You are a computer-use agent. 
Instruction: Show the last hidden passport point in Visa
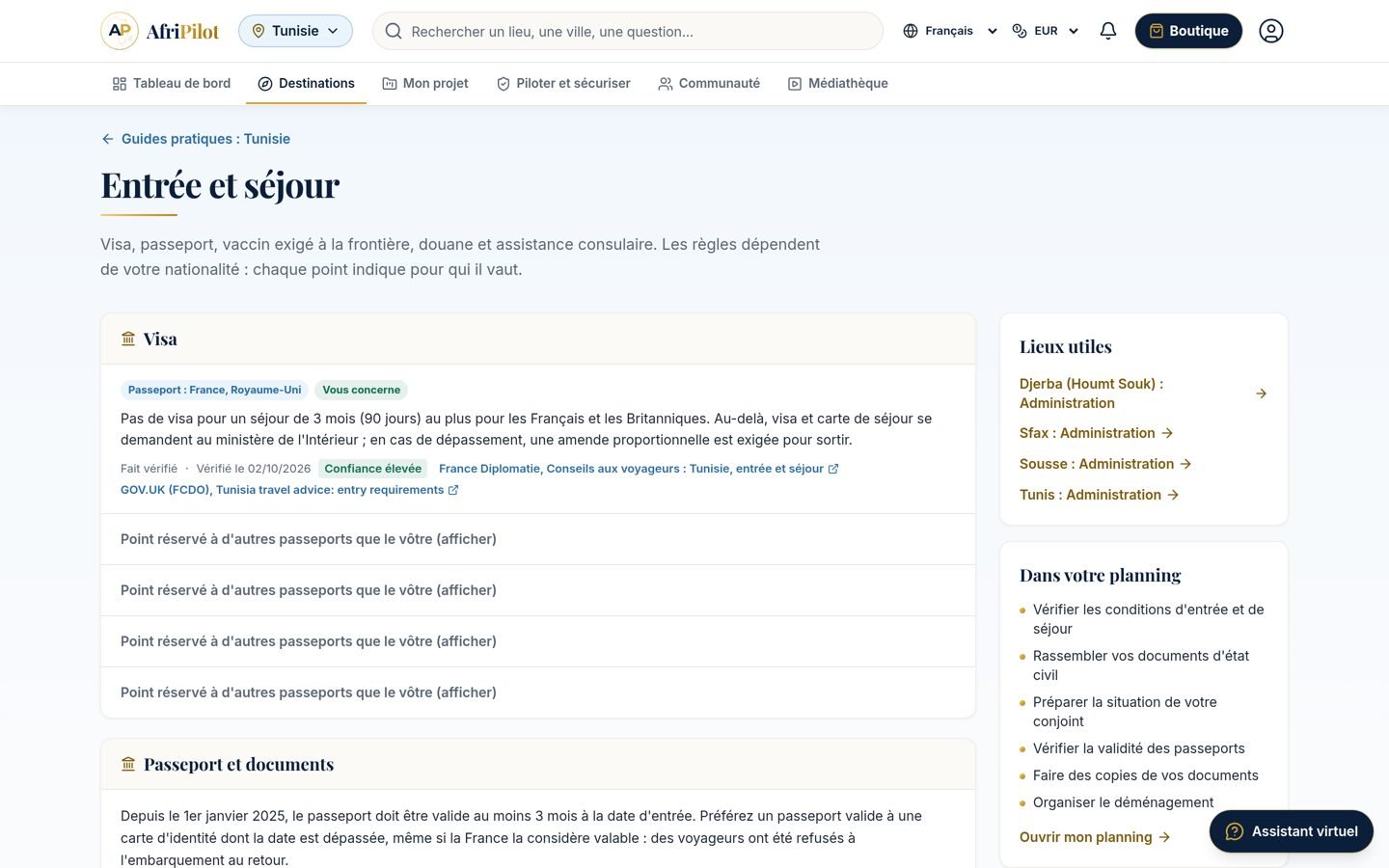pos(538,692)
